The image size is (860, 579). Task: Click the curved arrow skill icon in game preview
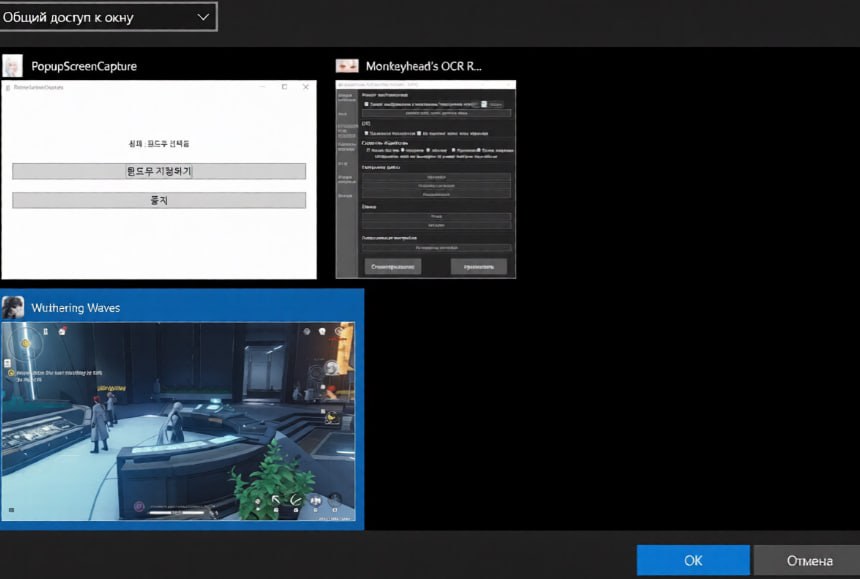(295, 499)
